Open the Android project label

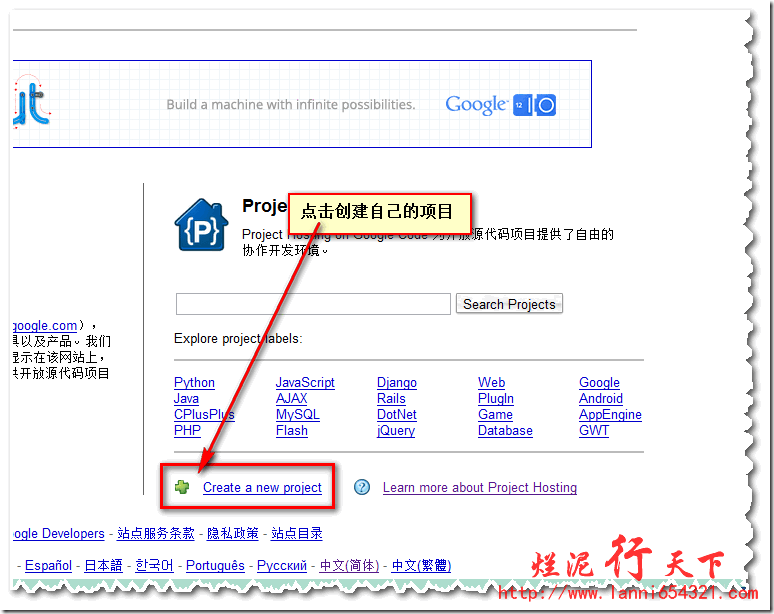[x=600, y=399]
